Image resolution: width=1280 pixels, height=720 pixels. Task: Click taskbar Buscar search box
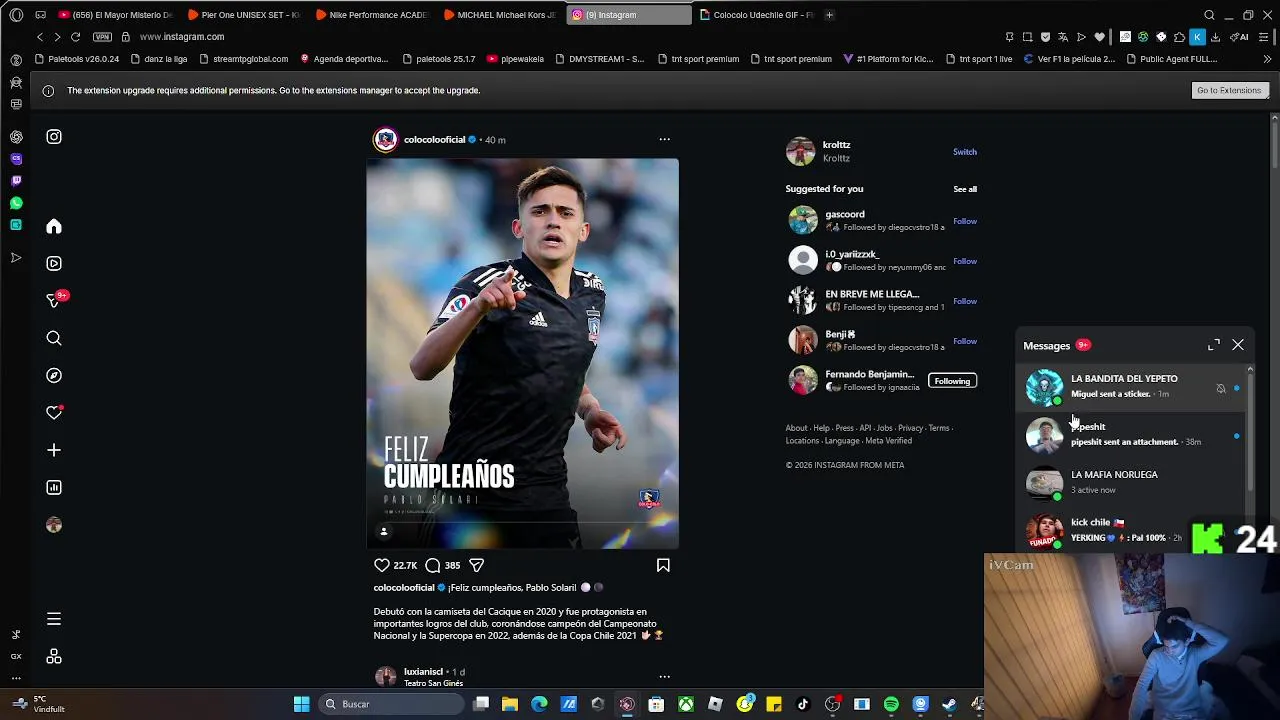tap(391, 704)
